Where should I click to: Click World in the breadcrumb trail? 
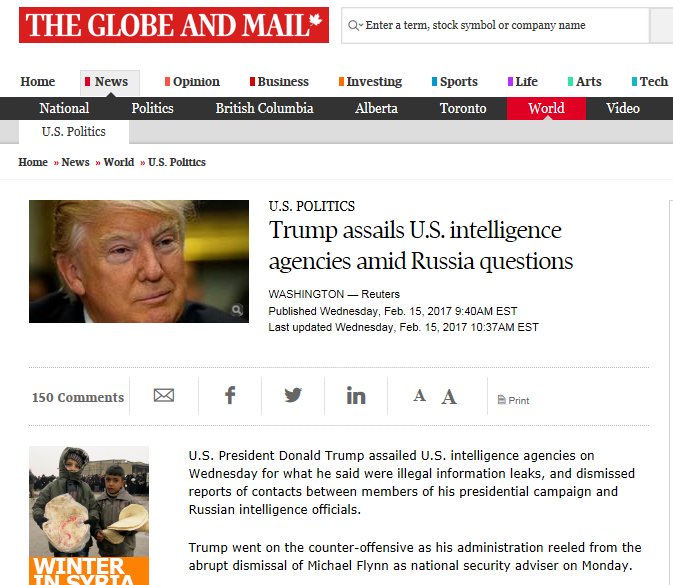(119, 162)
